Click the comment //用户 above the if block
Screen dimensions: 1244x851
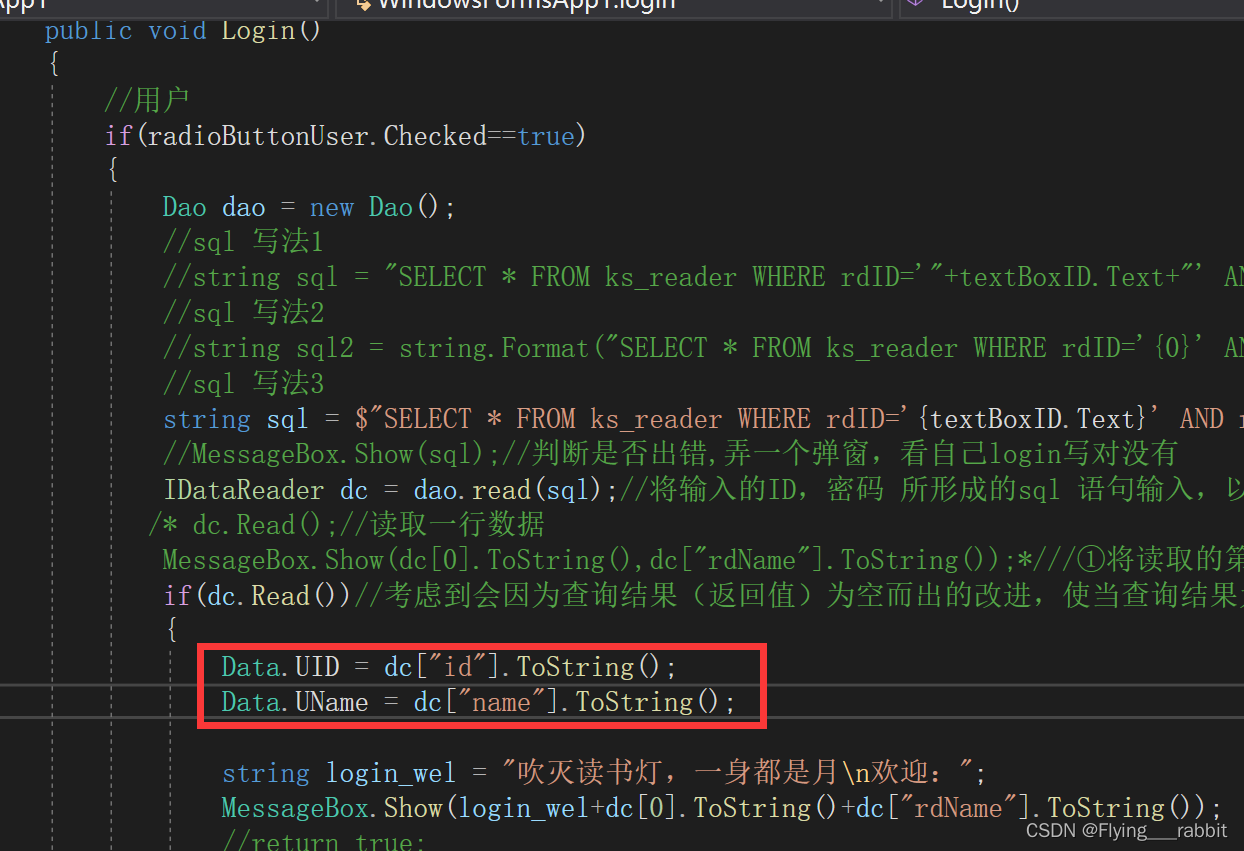point(150,99)
